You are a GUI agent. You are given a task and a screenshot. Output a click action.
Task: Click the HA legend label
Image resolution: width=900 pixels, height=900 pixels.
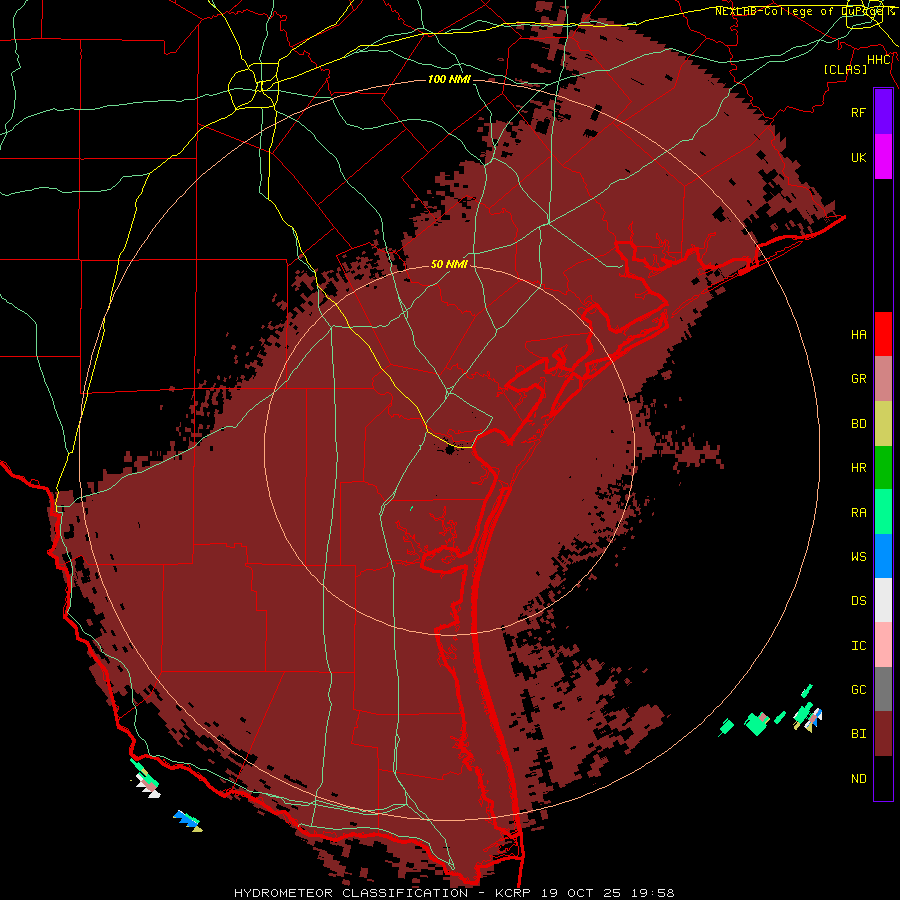point(859,335)
